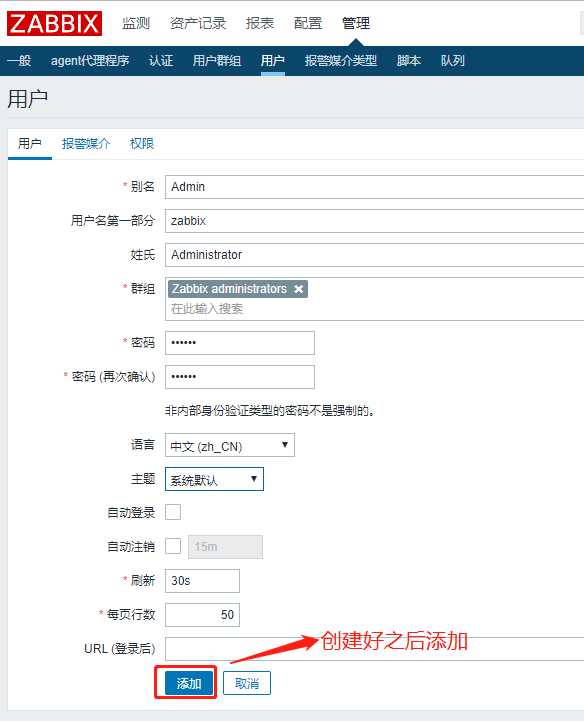Click the 用户名第一部分 field containing zabbix

[374, 221]
